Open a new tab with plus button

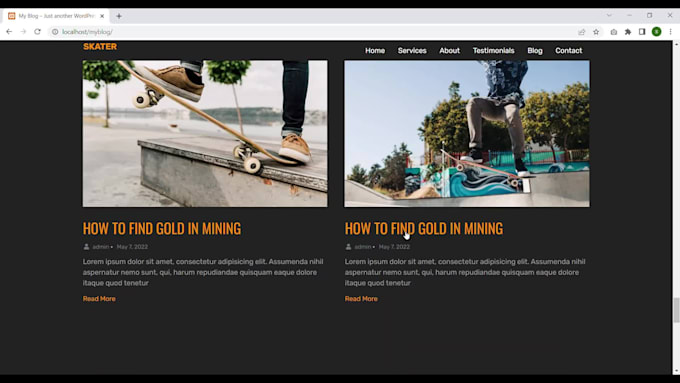tap(119, 16)
